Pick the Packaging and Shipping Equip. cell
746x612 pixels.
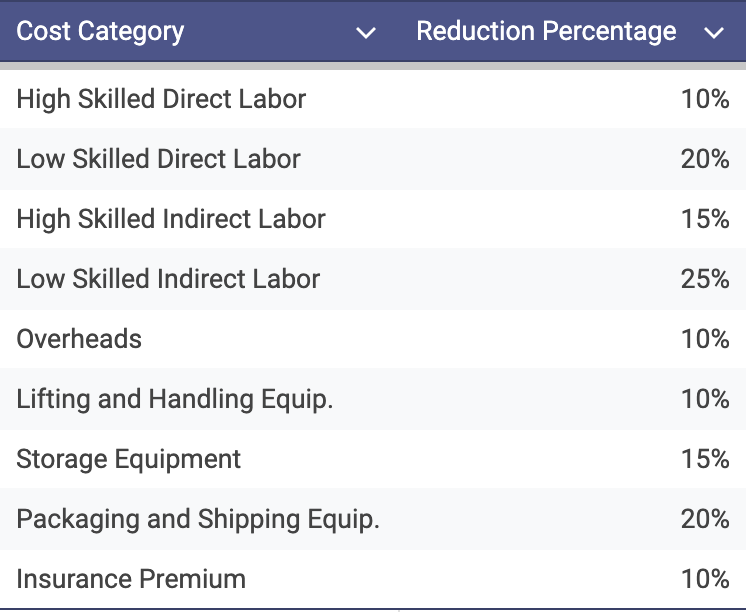[198, 519]
